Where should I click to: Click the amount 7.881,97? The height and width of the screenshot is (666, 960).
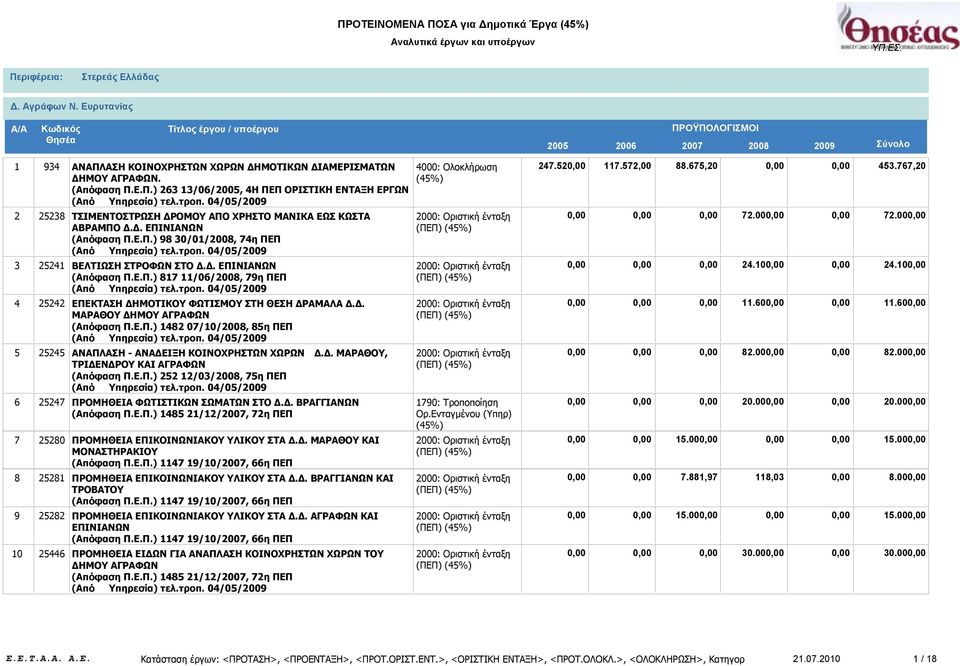(699, 477)
